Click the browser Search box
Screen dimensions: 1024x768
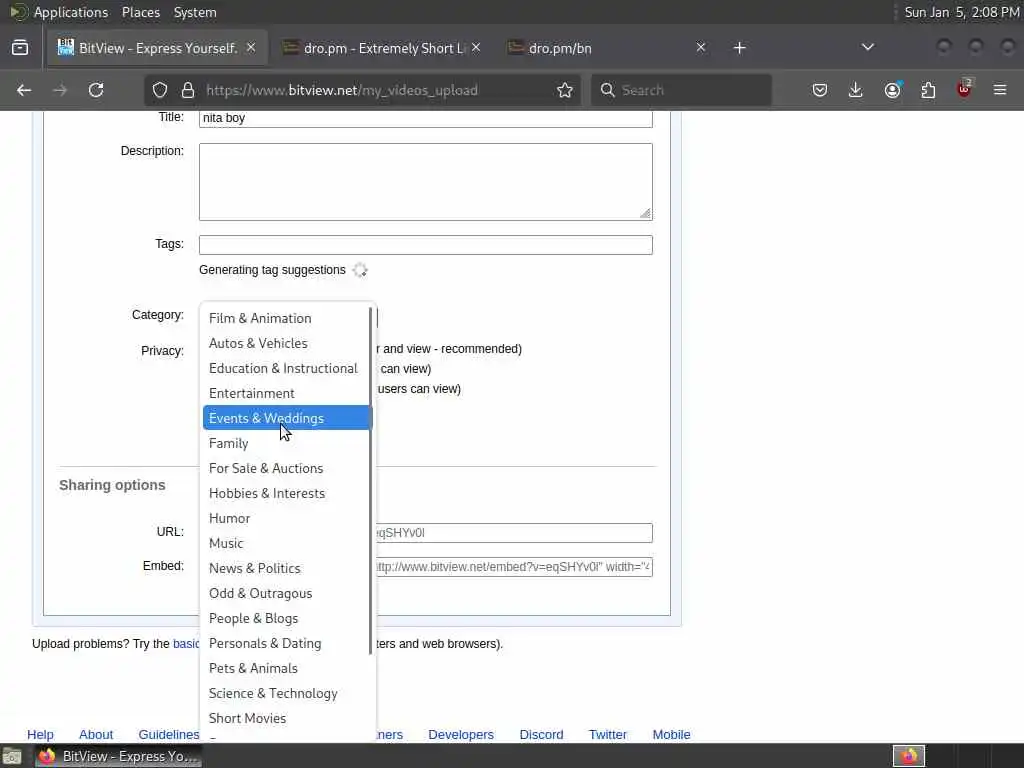(x=681, y=90)
